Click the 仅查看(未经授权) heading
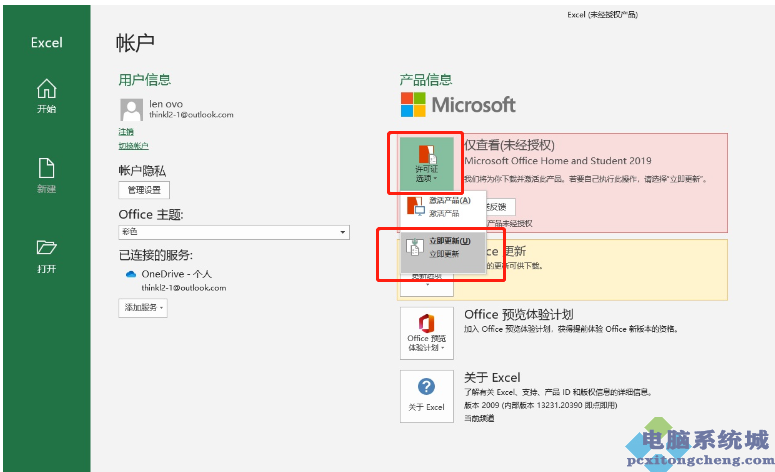This screenshot has width=775, height=472. tap(510, 145)
